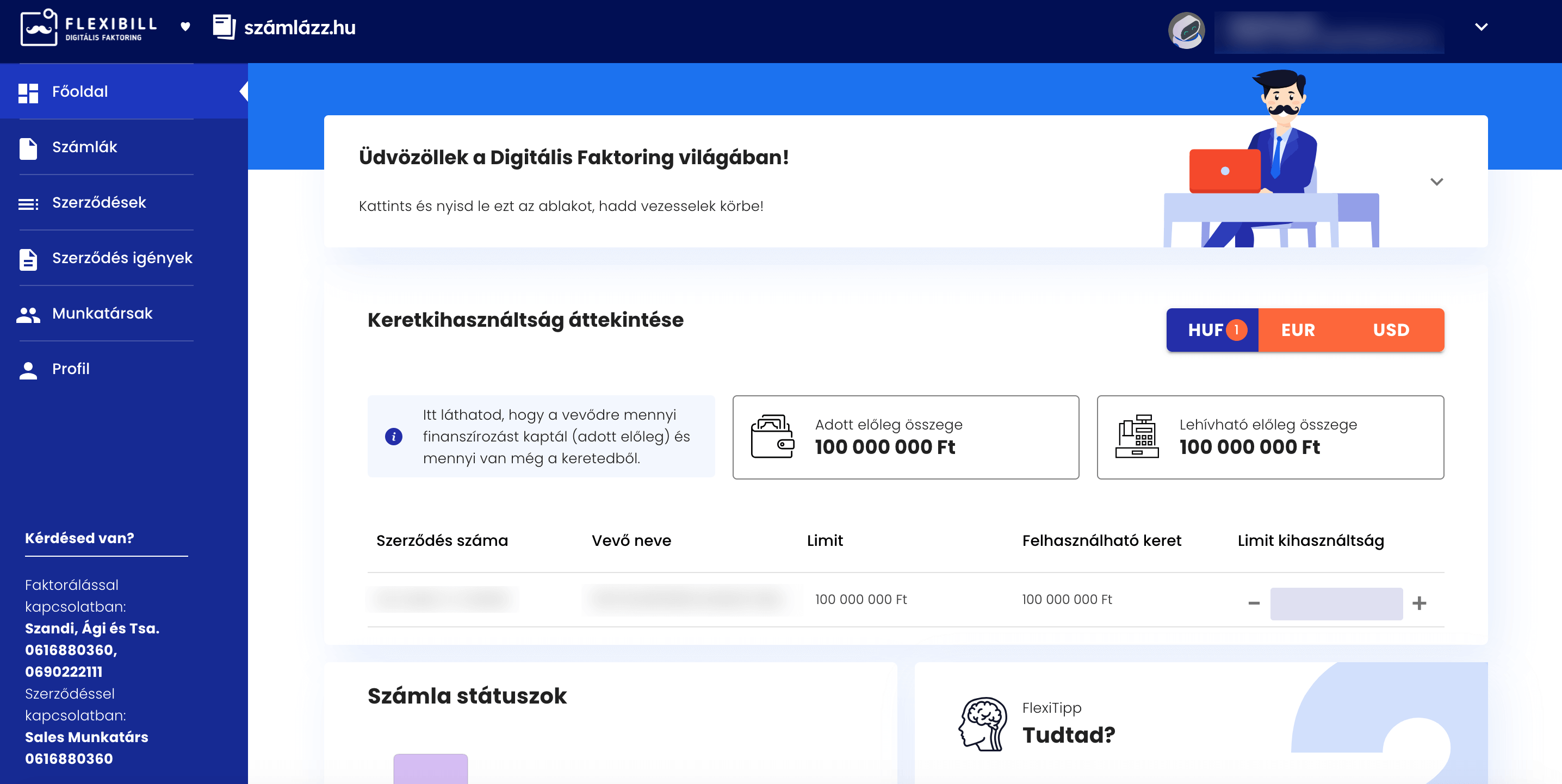1562x784 pixels.
Task: Click Lehívható előleg összege amount
Action: coord(1249,447)
